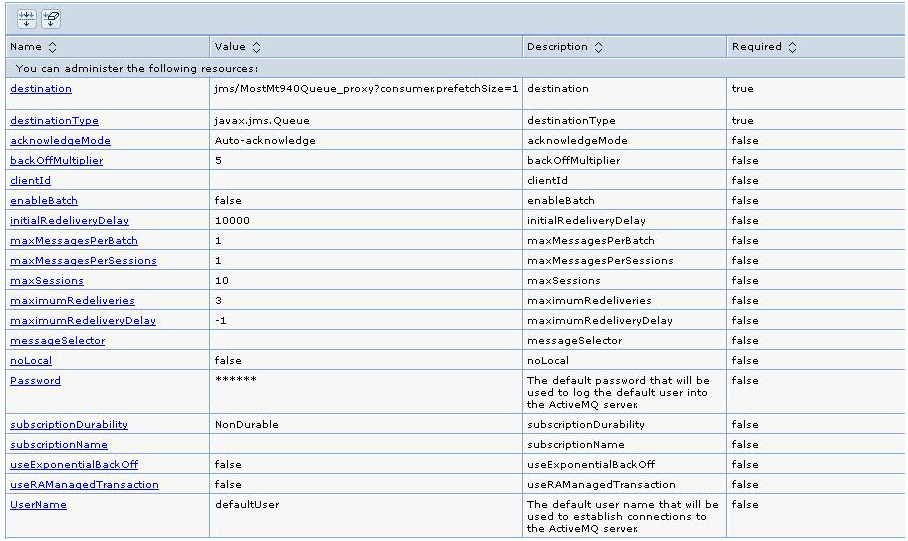Open the destination property link

point(41,89)
